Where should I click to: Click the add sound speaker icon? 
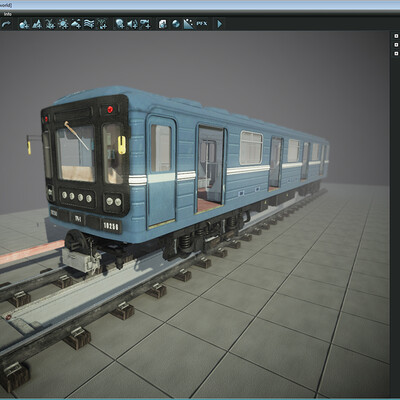[132, 24]
